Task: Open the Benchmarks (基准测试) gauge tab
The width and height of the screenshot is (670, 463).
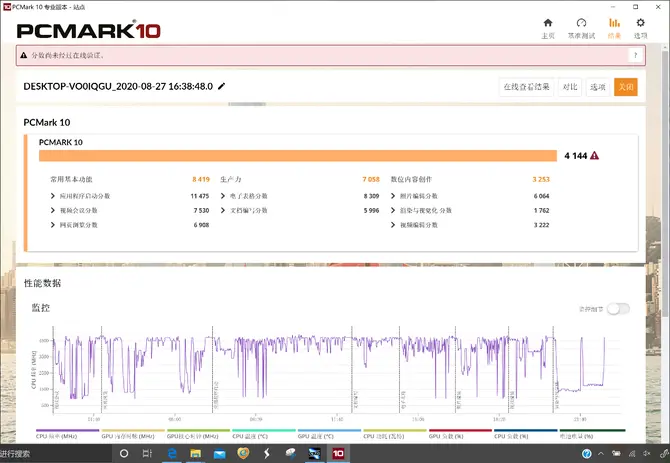Action: click(x=581, y=29)
